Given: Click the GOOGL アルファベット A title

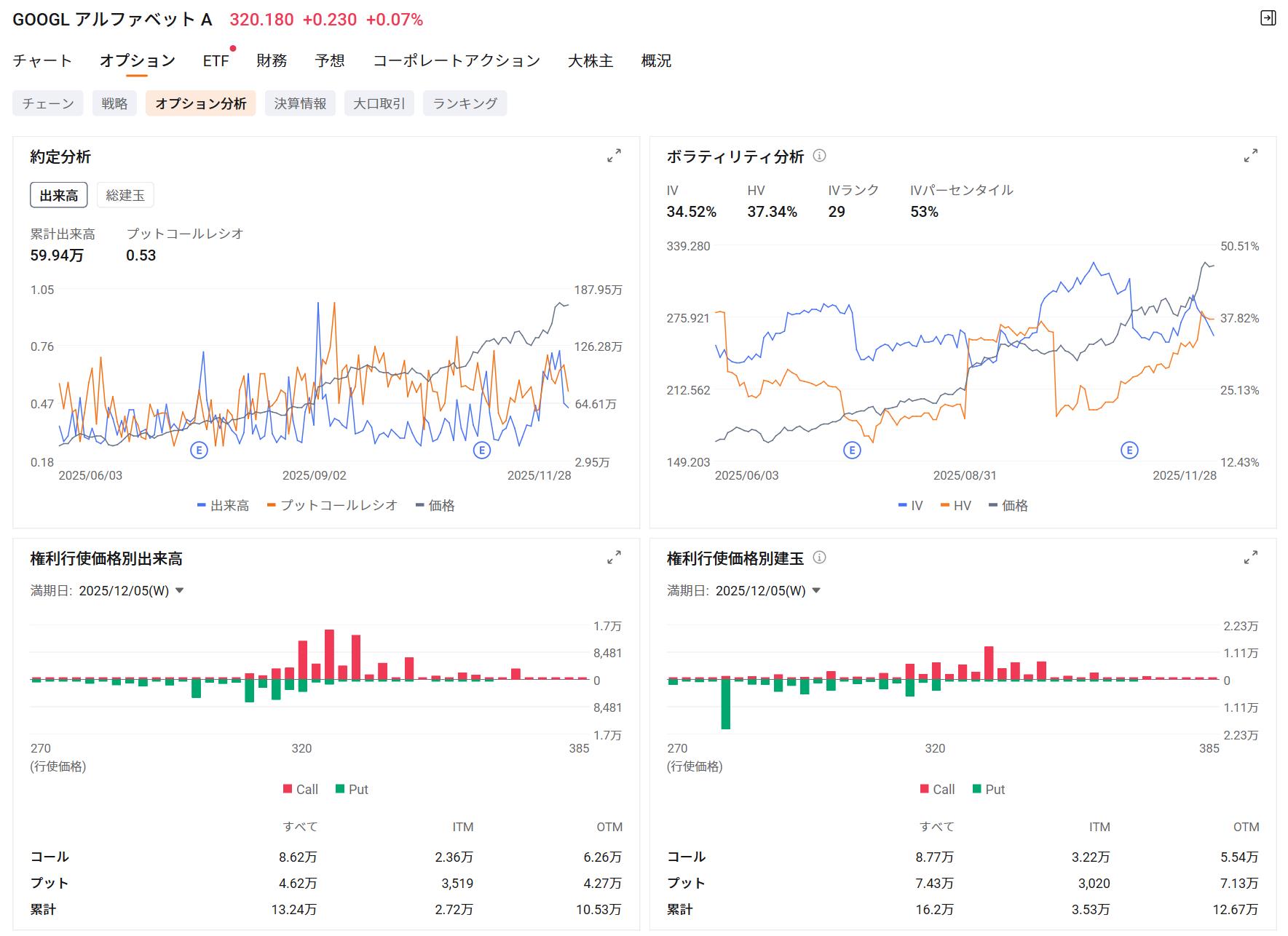Looking at the screenshot, I should pos(112,20).
